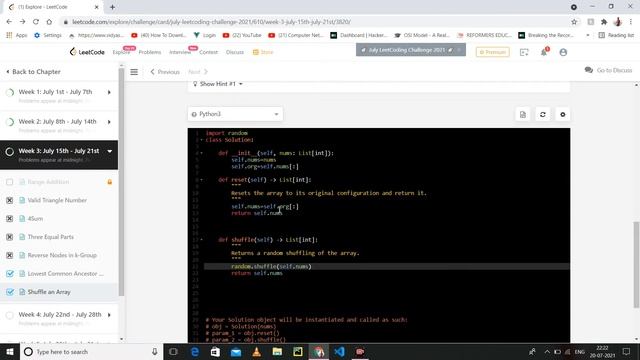Image resolution: width=640 pixels, height=360 pixels.
Task: Open the playground icon in header
Action: click(524, 52)
